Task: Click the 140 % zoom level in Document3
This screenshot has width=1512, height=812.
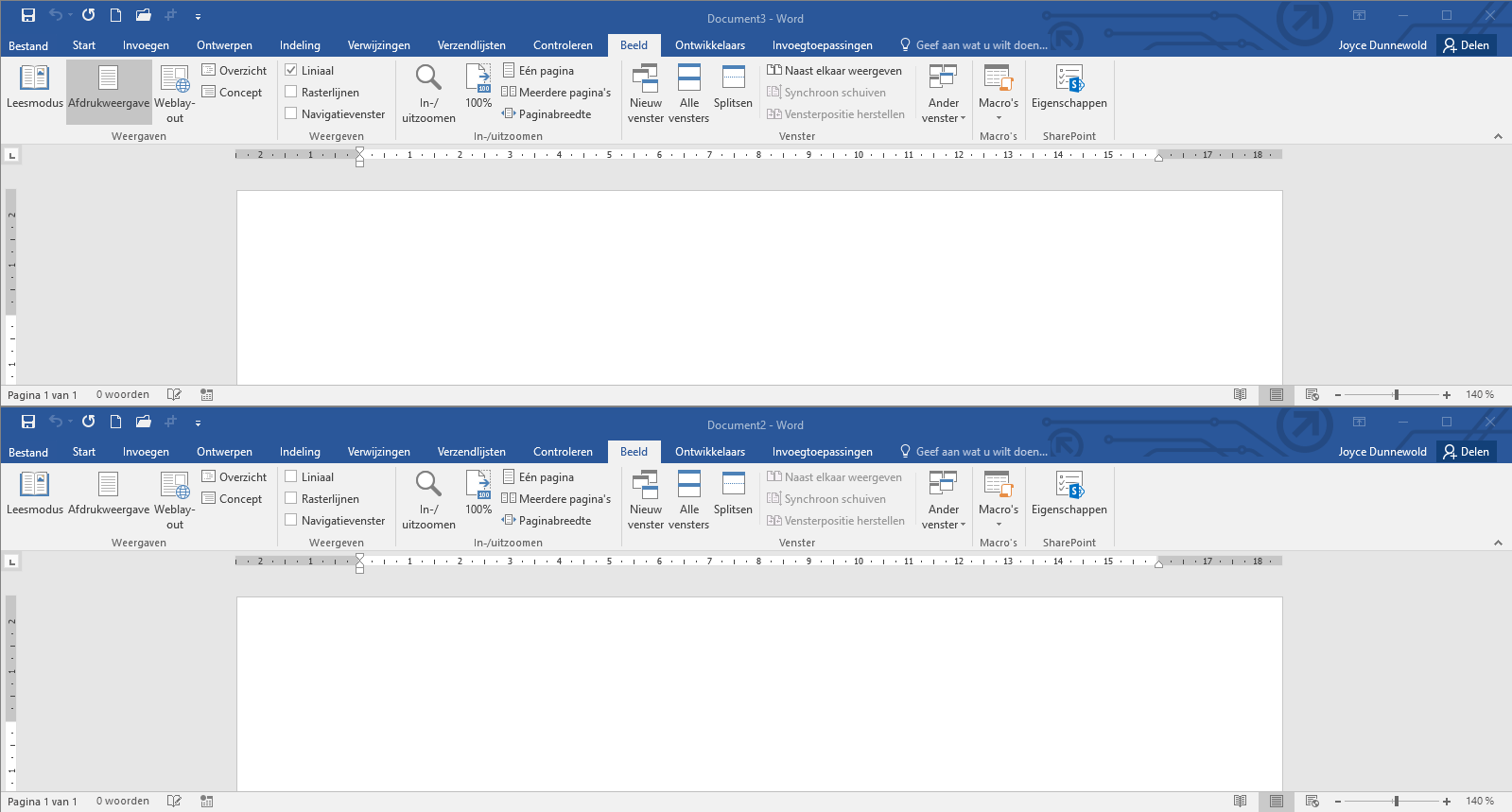Action: [x=1480, y=395]
